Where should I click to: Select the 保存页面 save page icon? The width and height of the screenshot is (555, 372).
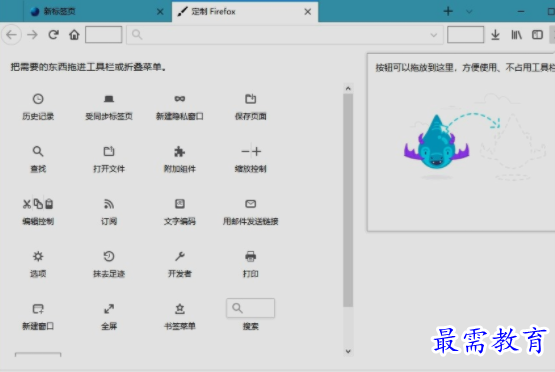point(250,99)
